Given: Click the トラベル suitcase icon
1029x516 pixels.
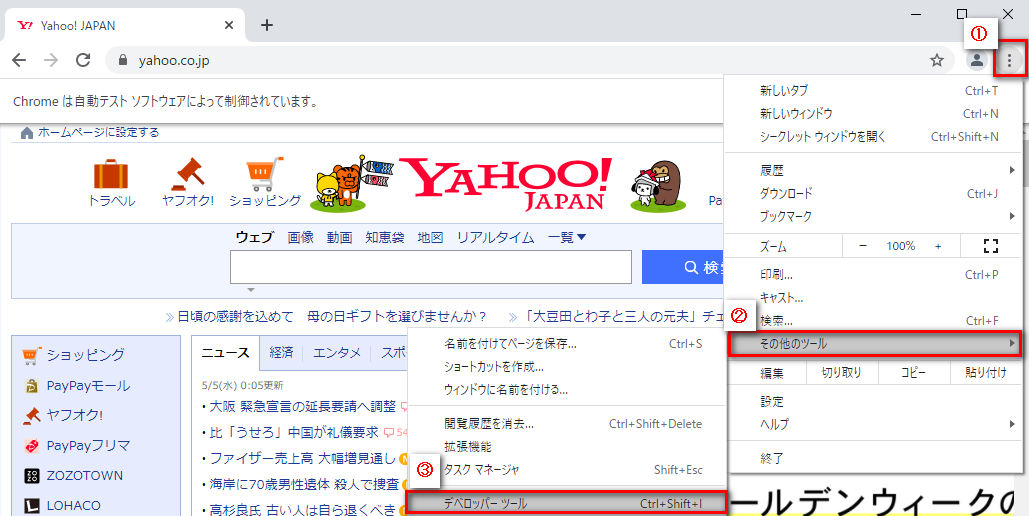Looking at the screenshot, I should click(x=111, y=176).
